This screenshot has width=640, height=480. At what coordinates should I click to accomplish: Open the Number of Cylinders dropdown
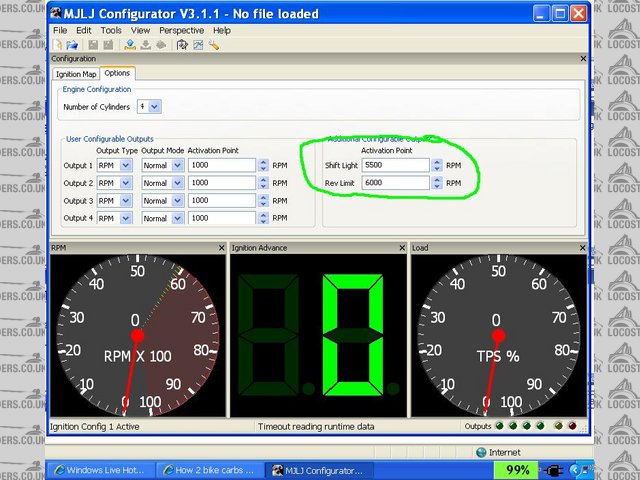[154, 106]
